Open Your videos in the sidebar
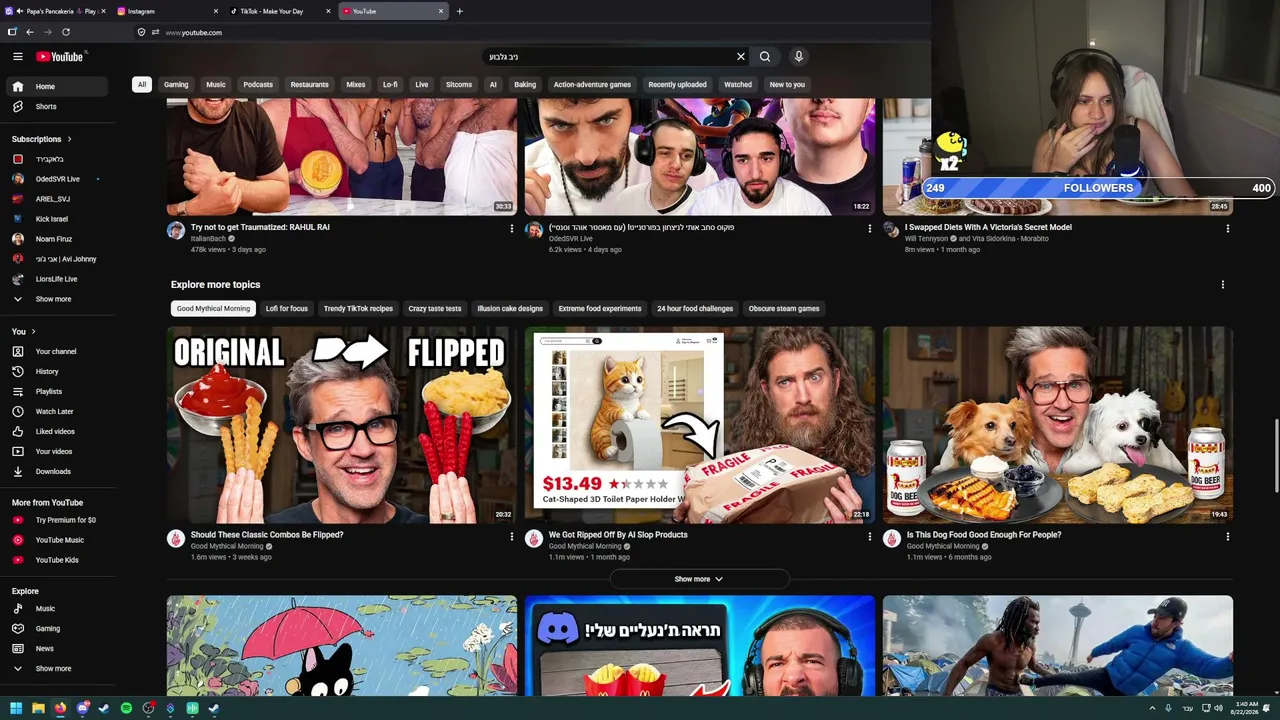The image size is (1280, 720). pos(58,451)
